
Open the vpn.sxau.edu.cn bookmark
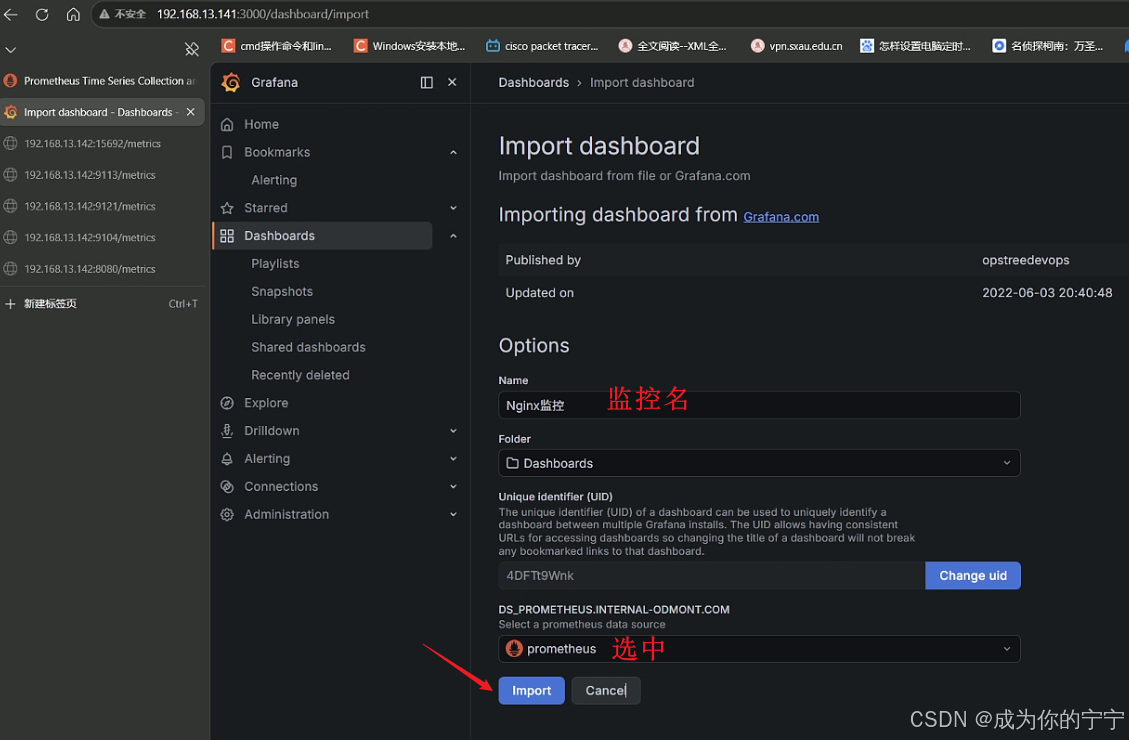click(x=796, y=46)
